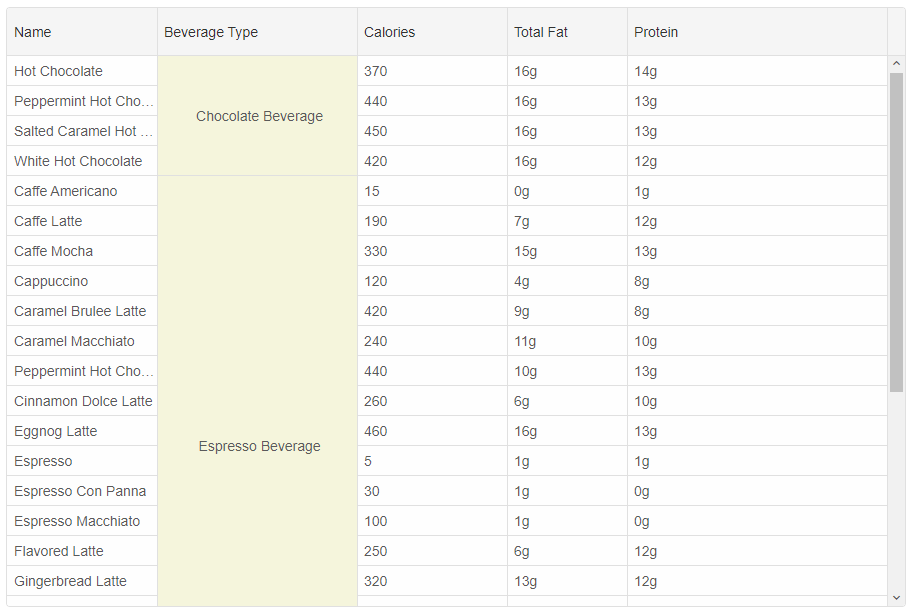Screen dimensions: 913x614
Task: Sort by Beverage Type column header
Action: tap(257, 32)
